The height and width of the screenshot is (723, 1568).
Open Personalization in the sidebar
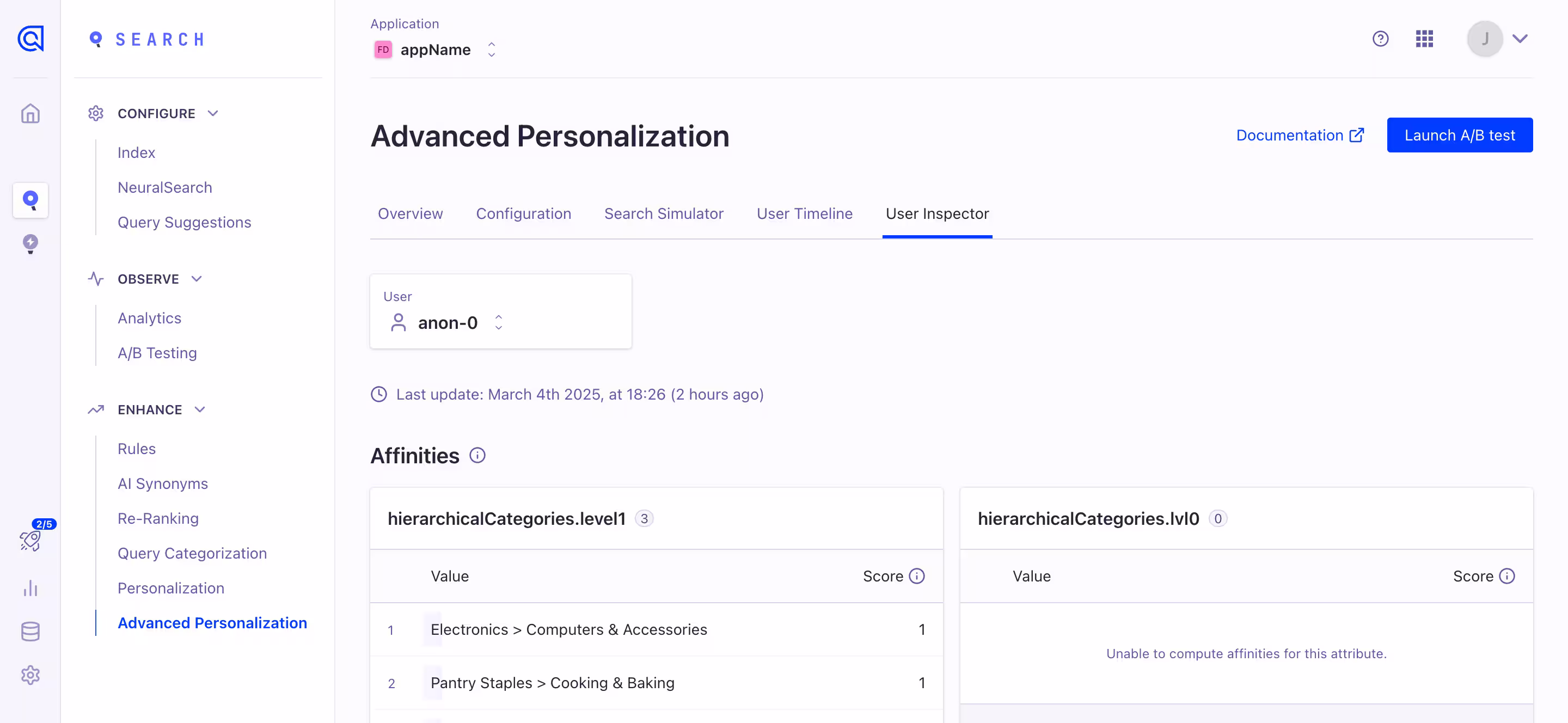[x=171, y=588]
